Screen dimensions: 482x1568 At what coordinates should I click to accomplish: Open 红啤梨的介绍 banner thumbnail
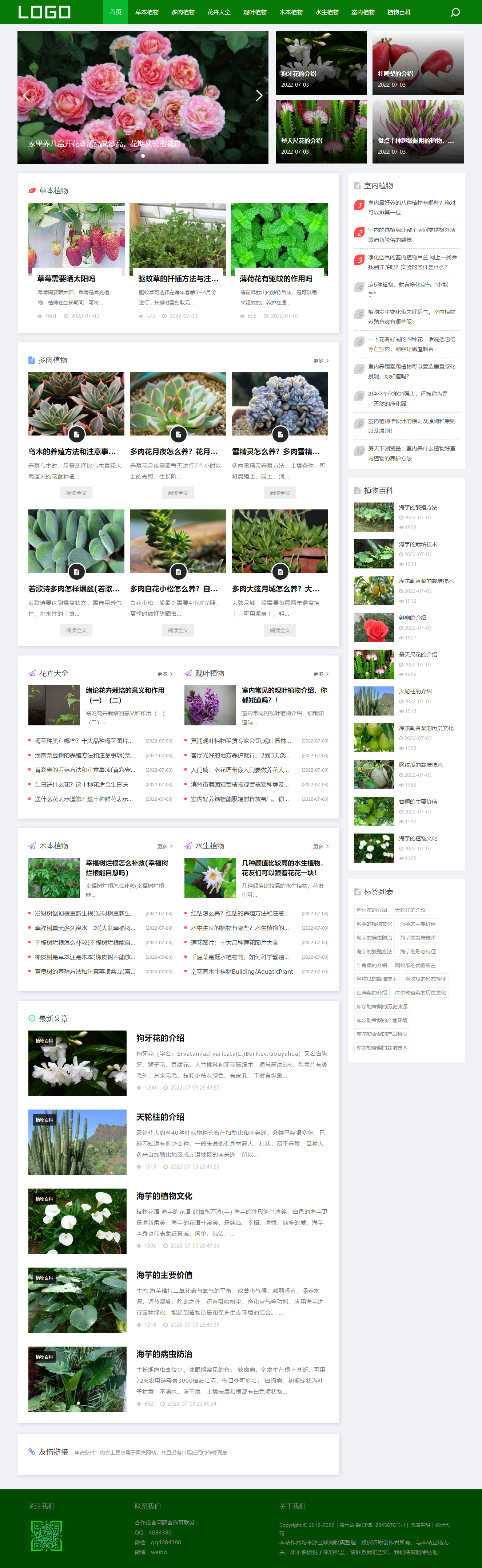[x=418, y=63]
